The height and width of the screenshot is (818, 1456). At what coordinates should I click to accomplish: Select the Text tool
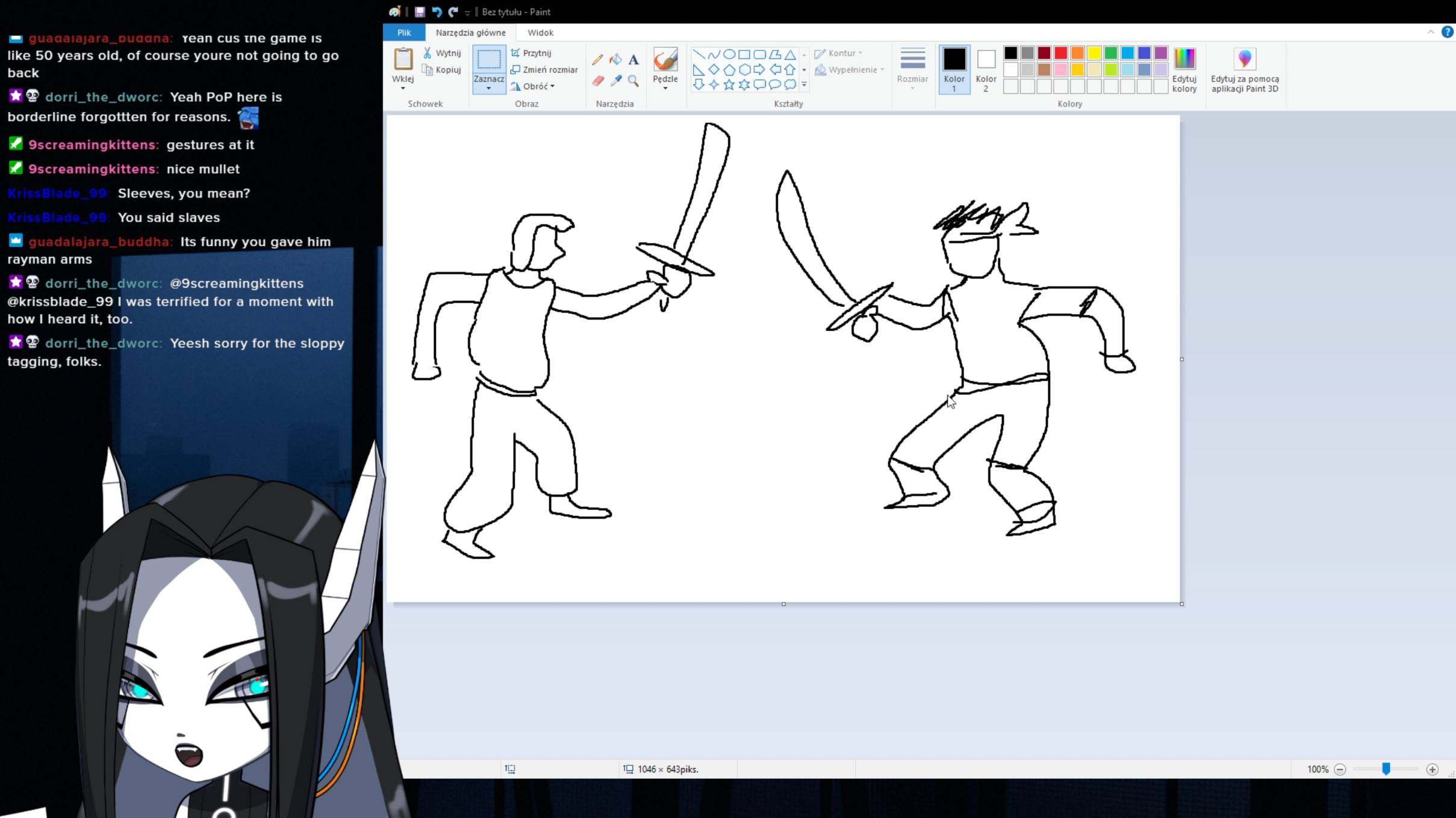pyautogui.click(x=633, y=59)
